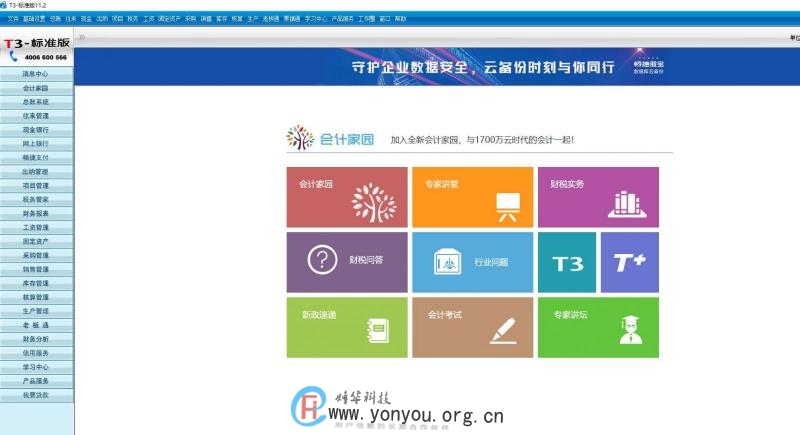Open the 总账 menu
This screenshot has height=435, width=800.
pos(56,19)
